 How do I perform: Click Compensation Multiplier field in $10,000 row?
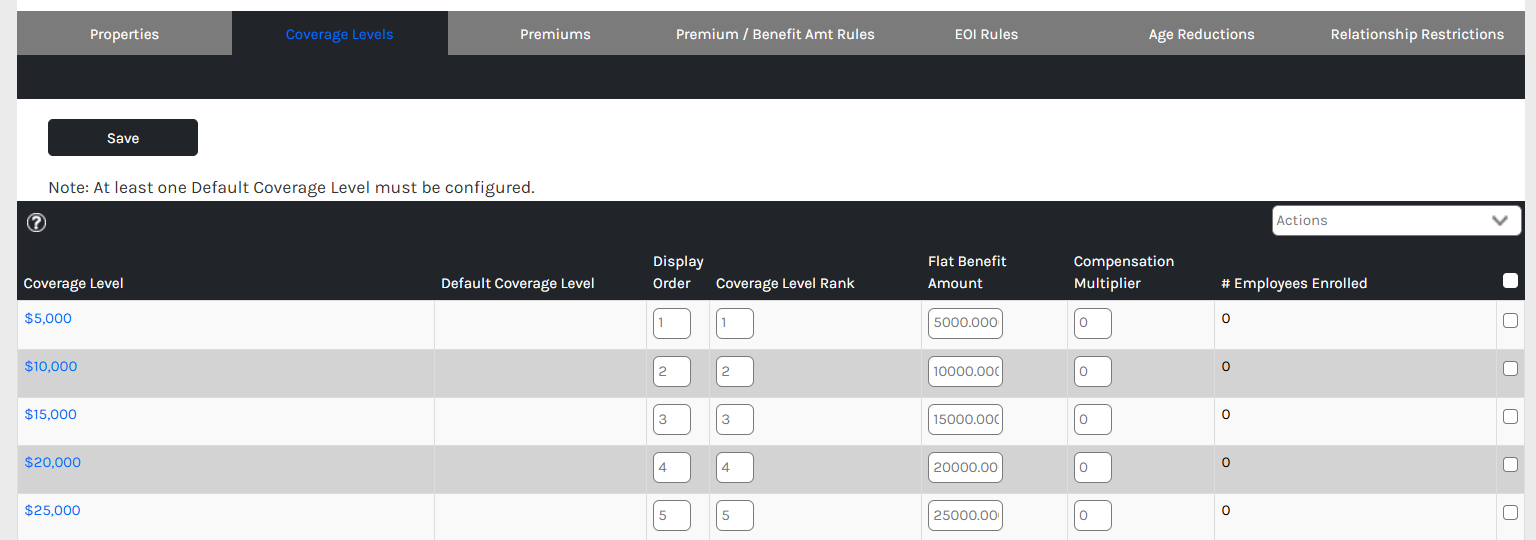[1093, 372]
